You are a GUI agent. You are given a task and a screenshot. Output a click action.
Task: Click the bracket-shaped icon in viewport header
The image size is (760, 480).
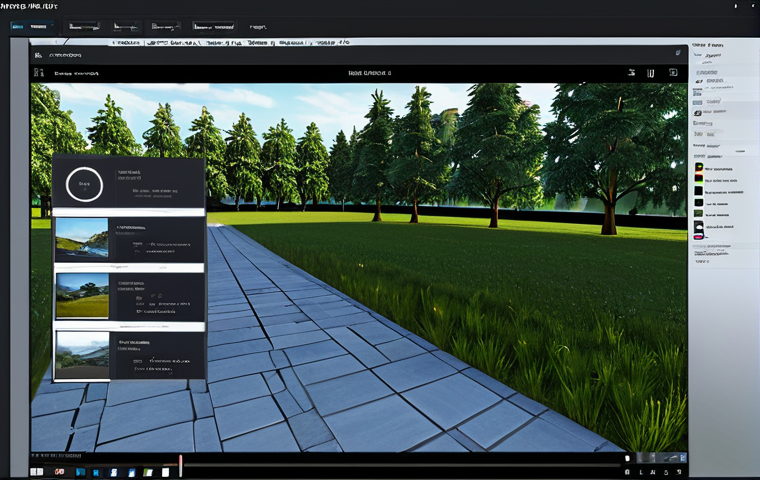pyautogui.click(x=650, y=73)
